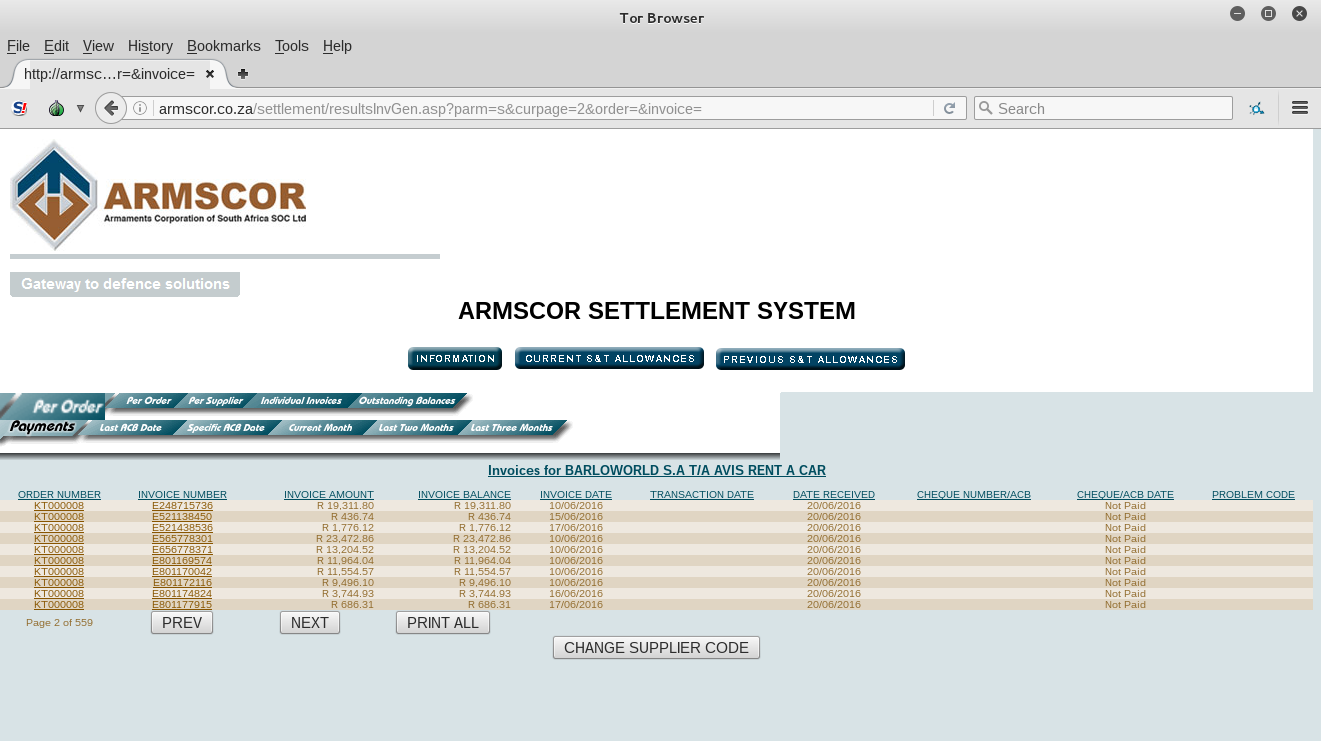Image resolution: width=1321 pixels, height=741 pixels.
Task: Sort by ORDER NUMBER column header
Action: click(59, 495)
